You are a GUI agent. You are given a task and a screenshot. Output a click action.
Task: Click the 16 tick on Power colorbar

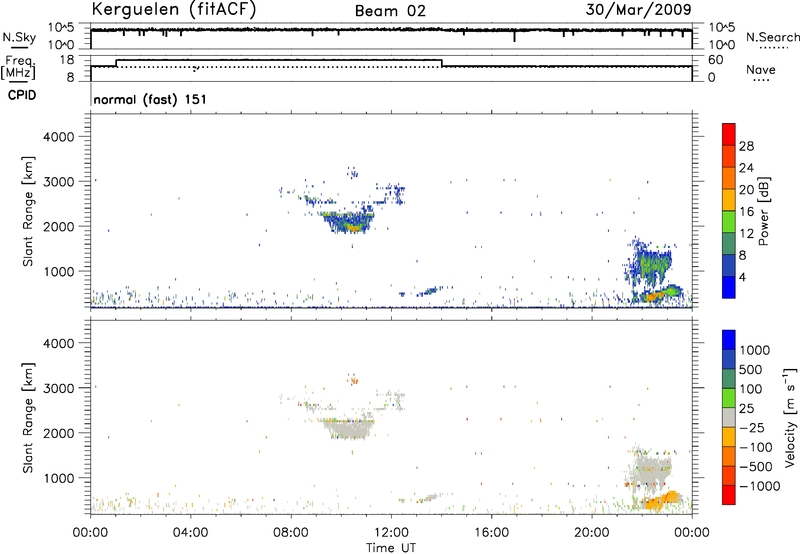[x=746, y=212]
